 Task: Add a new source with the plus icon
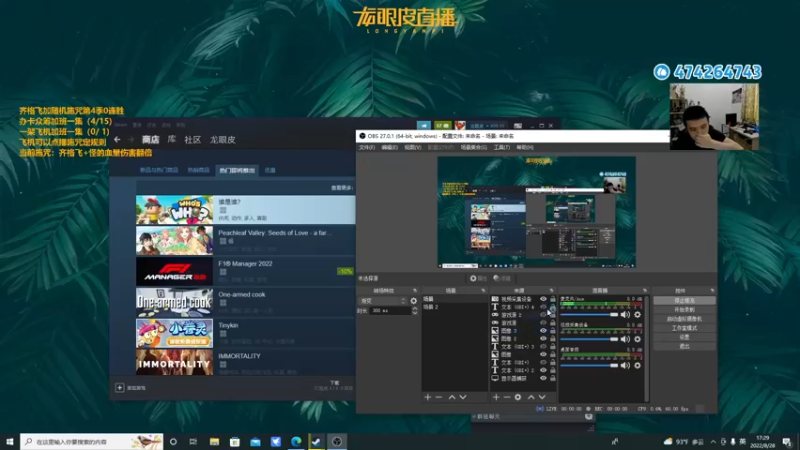496,397
